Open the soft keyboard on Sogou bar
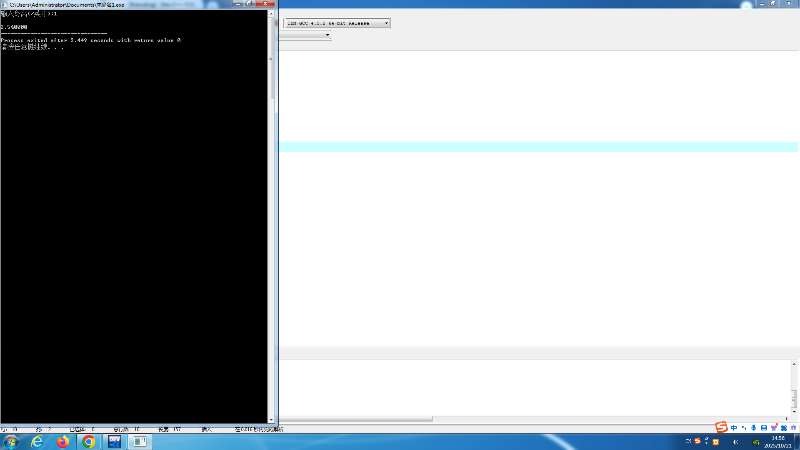 point(764,428)
